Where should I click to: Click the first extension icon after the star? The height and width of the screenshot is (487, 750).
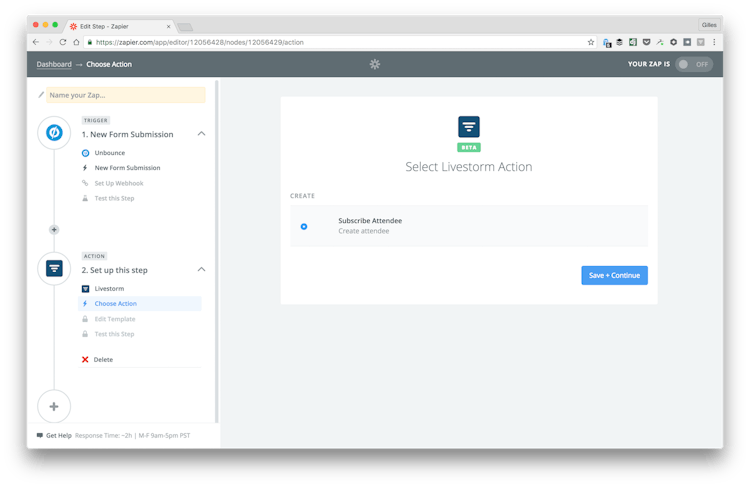607,43
